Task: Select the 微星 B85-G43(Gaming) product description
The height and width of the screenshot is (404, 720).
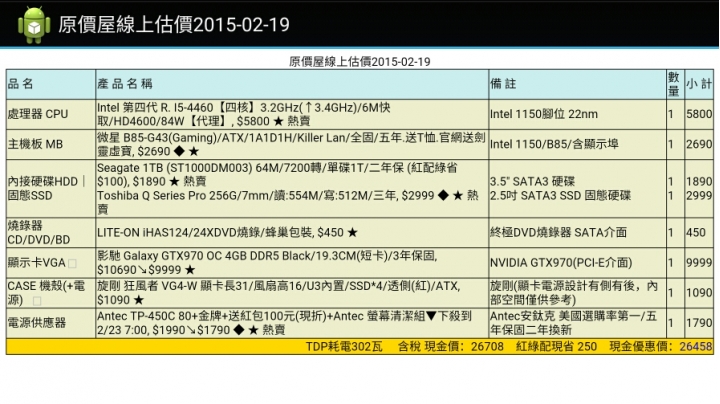Action: pyautogui.click(x=291, y=145)
